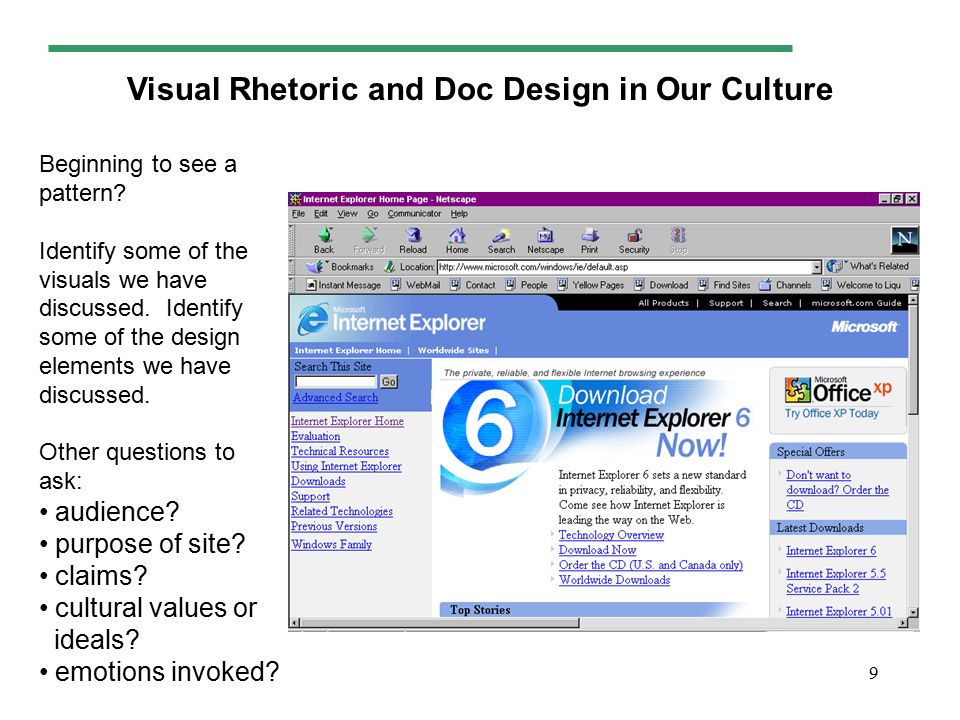The image size is (960, 720).
Task: Open the Downloads sidebar link
Action: pos(318,481)
